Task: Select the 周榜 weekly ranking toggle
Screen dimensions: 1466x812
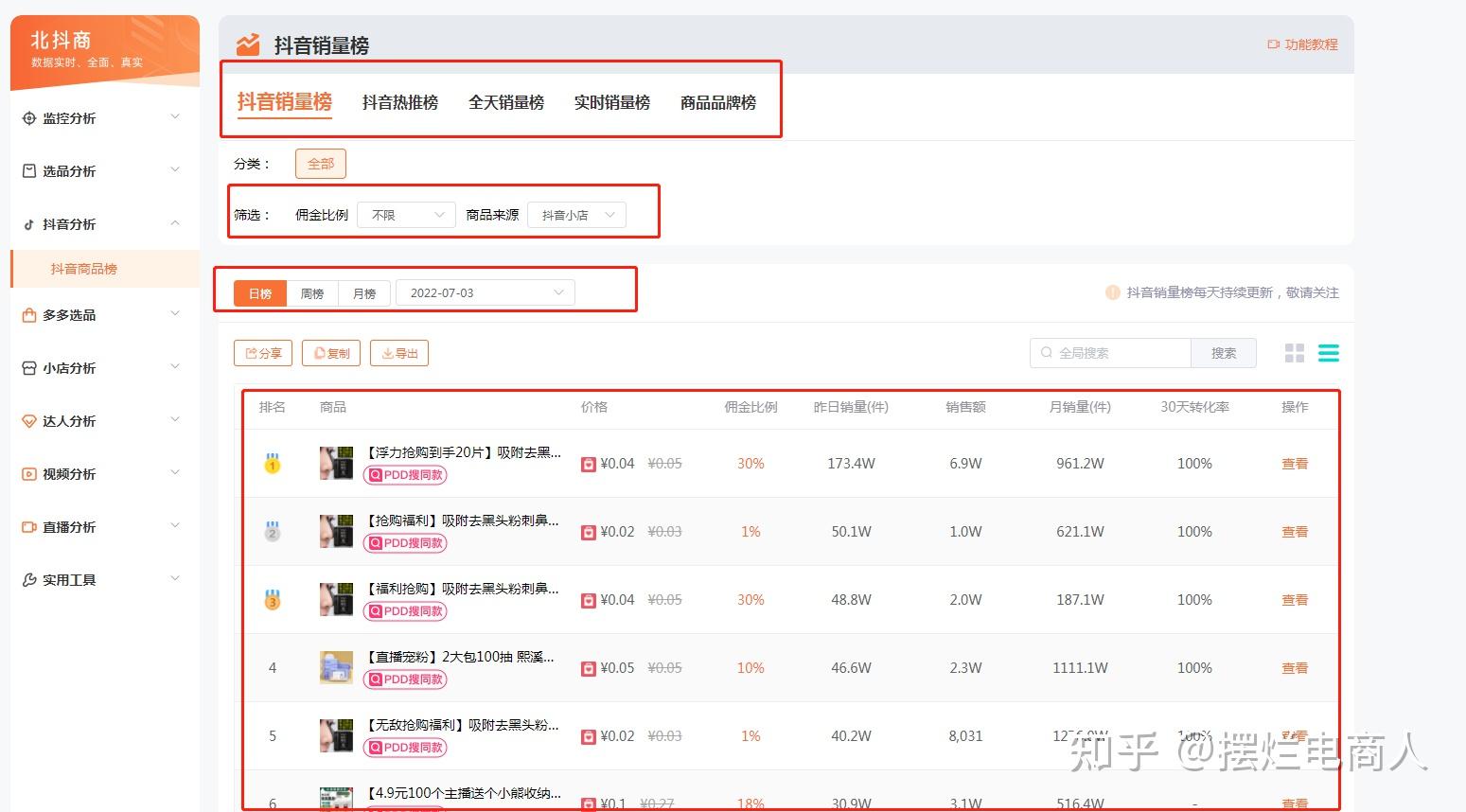Action: point(312,293)
